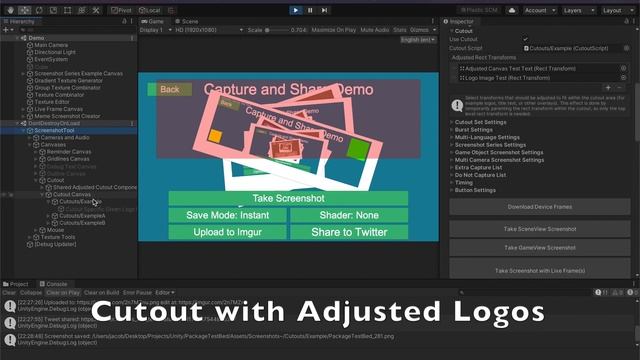Open the English (en) language dropdown
The height and width of the screenshot is (360, 640).
click(418, 40)
